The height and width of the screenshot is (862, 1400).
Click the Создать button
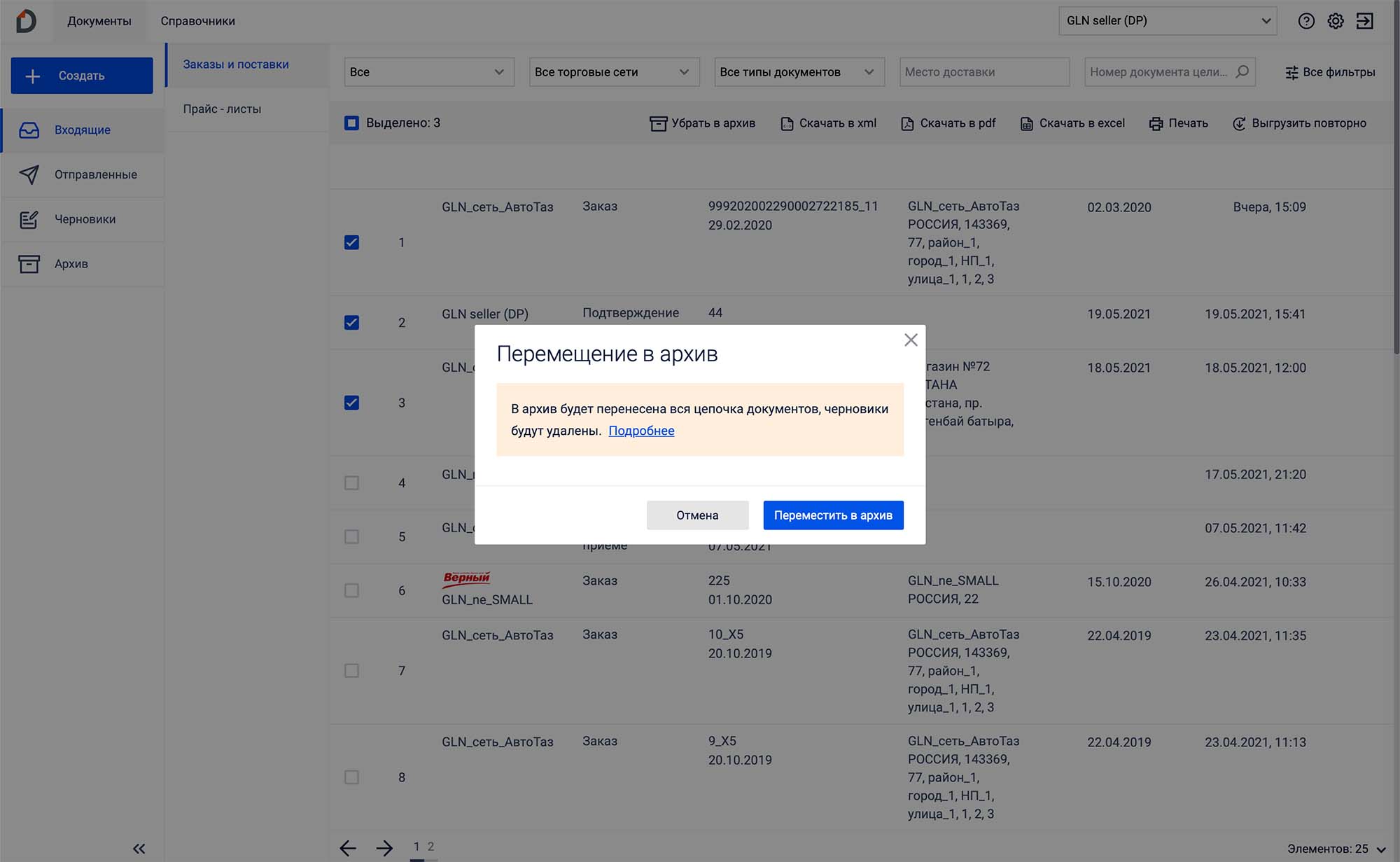[82, 76]
